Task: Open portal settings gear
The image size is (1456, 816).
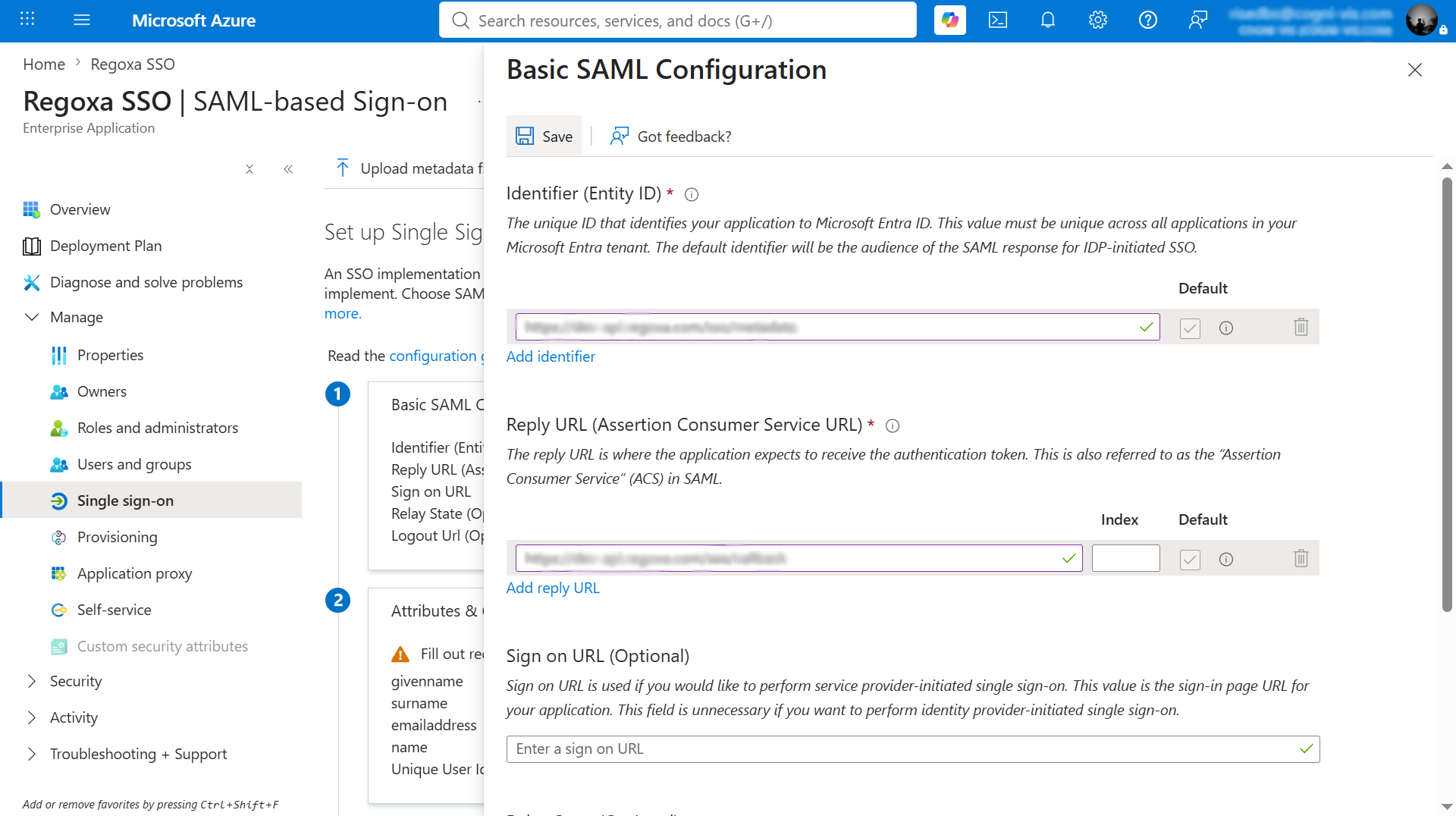Action: pyautogui.click(x=1098, y=20)
